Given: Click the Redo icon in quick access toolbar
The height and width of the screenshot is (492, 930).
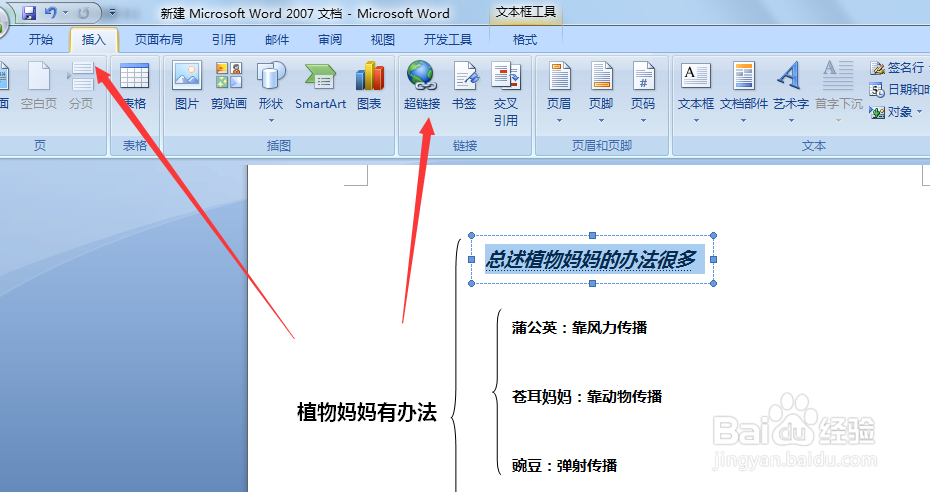Looking at the screenshot, I should pos(84,12).
